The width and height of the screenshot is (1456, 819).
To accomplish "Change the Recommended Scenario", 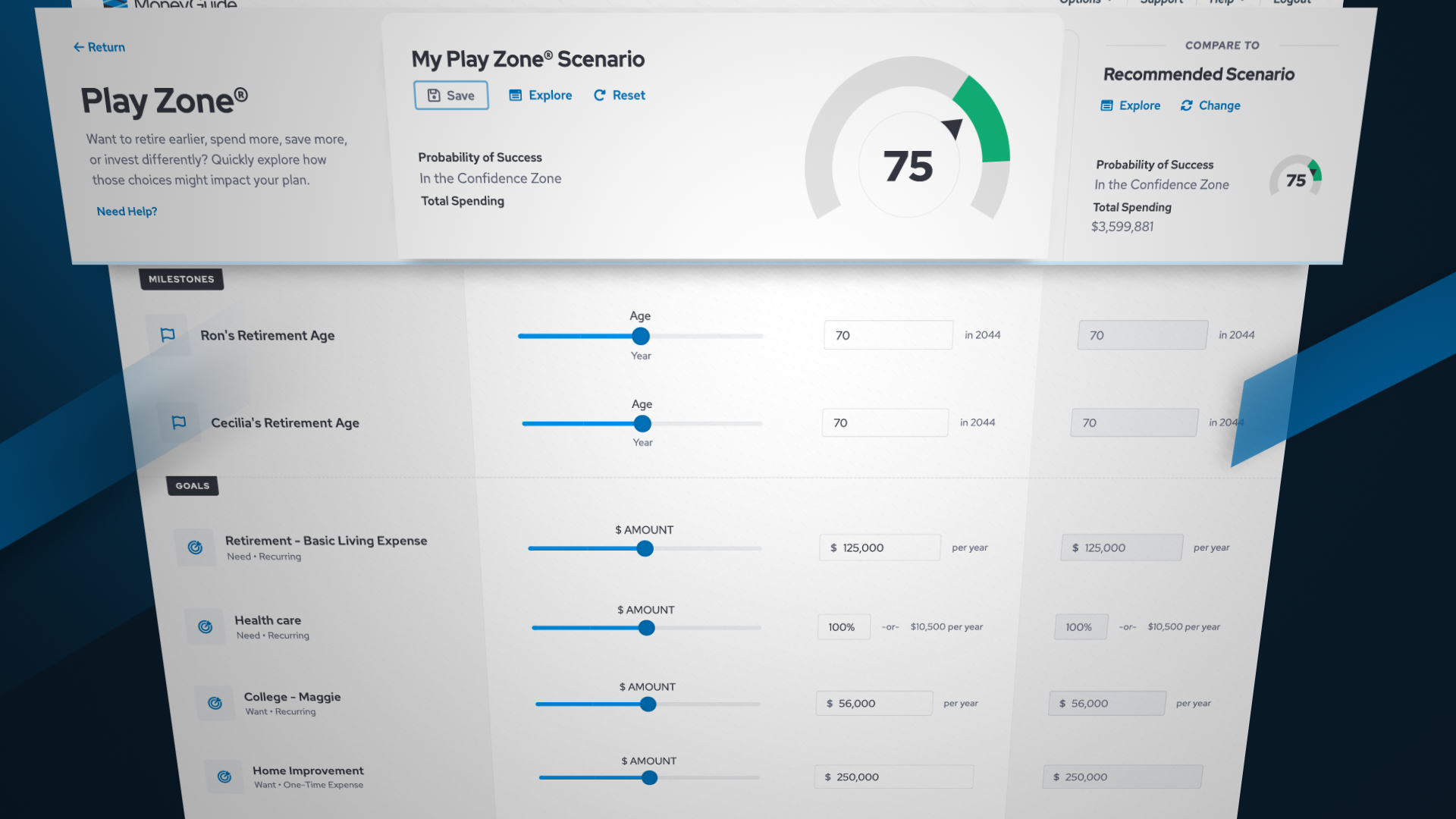I will tap(1210, 105).
